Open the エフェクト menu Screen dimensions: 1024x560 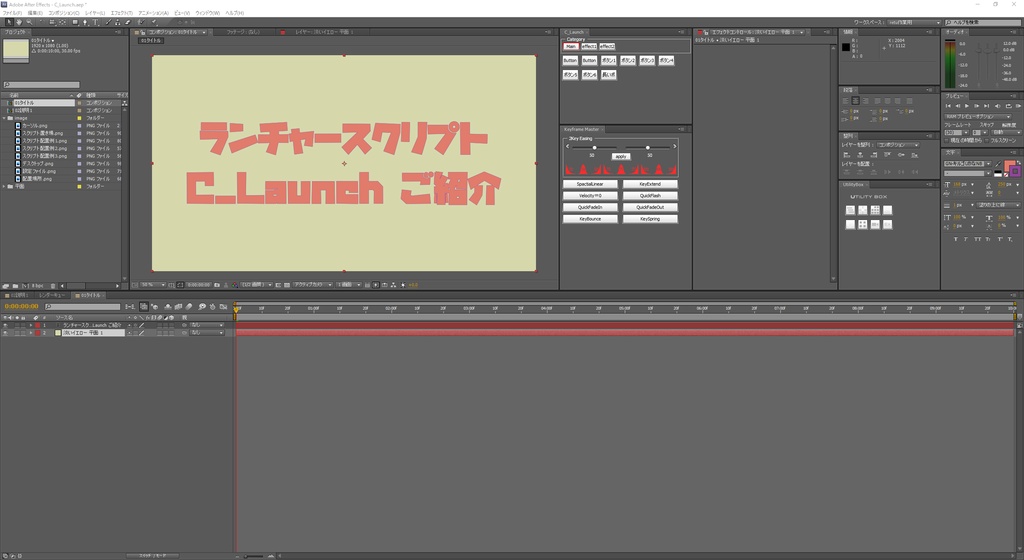[x=121, y=12]
